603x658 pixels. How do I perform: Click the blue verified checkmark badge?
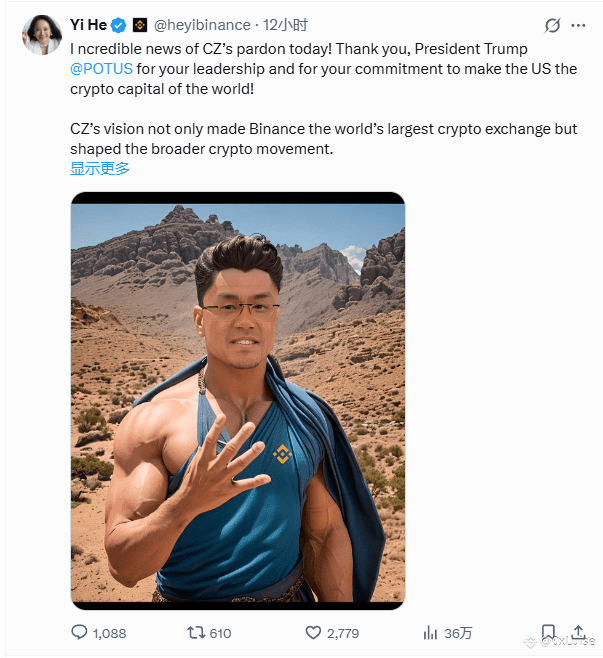coord(118,26)
